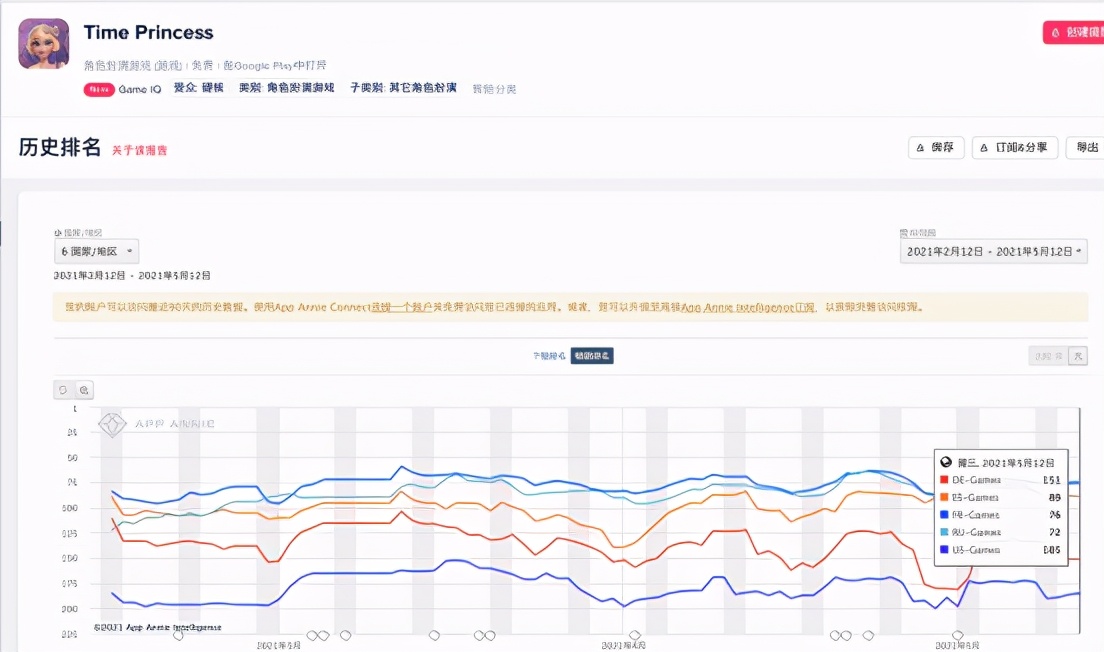Click the New badge next to Game IQ

point(98,88)
